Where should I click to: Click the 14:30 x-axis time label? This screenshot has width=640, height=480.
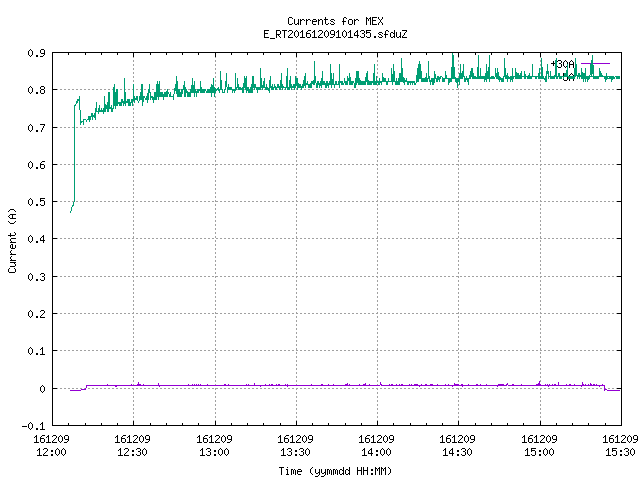[457, 452]
